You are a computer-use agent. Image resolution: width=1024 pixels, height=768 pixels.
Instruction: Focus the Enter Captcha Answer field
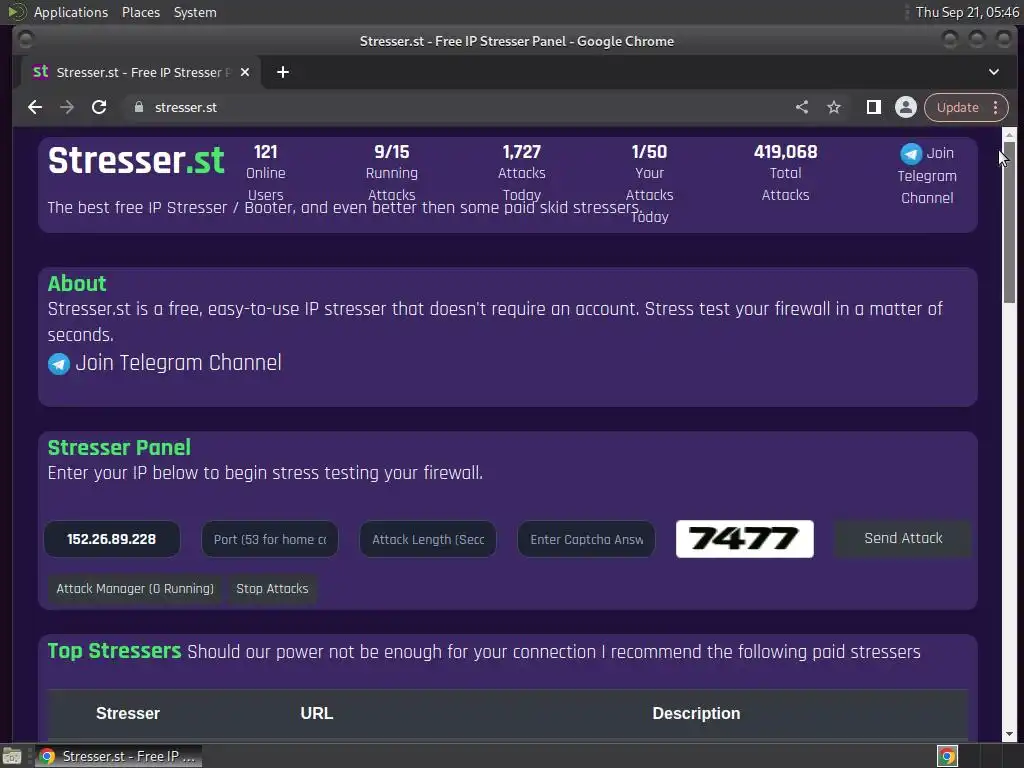(x=586, y=539)
